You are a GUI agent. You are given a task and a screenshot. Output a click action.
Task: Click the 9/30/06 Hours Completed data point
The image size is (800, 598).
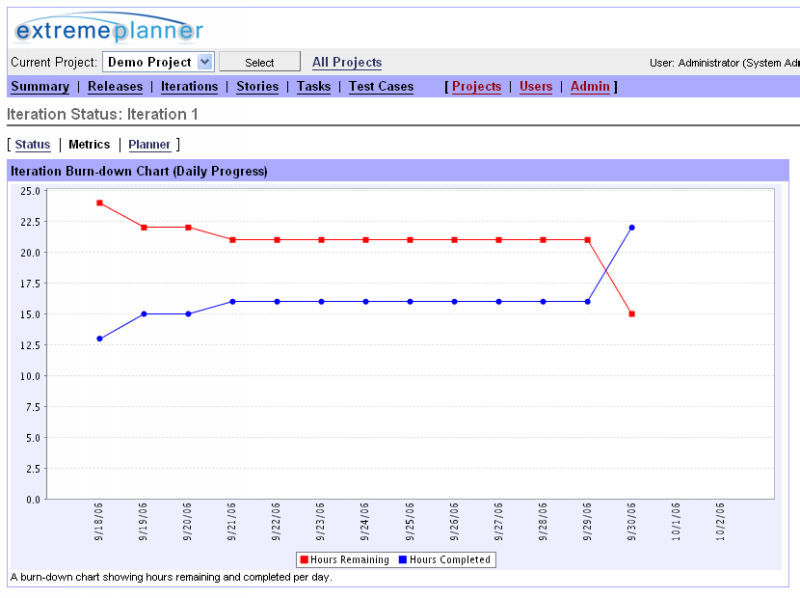(x=632, y=228)
